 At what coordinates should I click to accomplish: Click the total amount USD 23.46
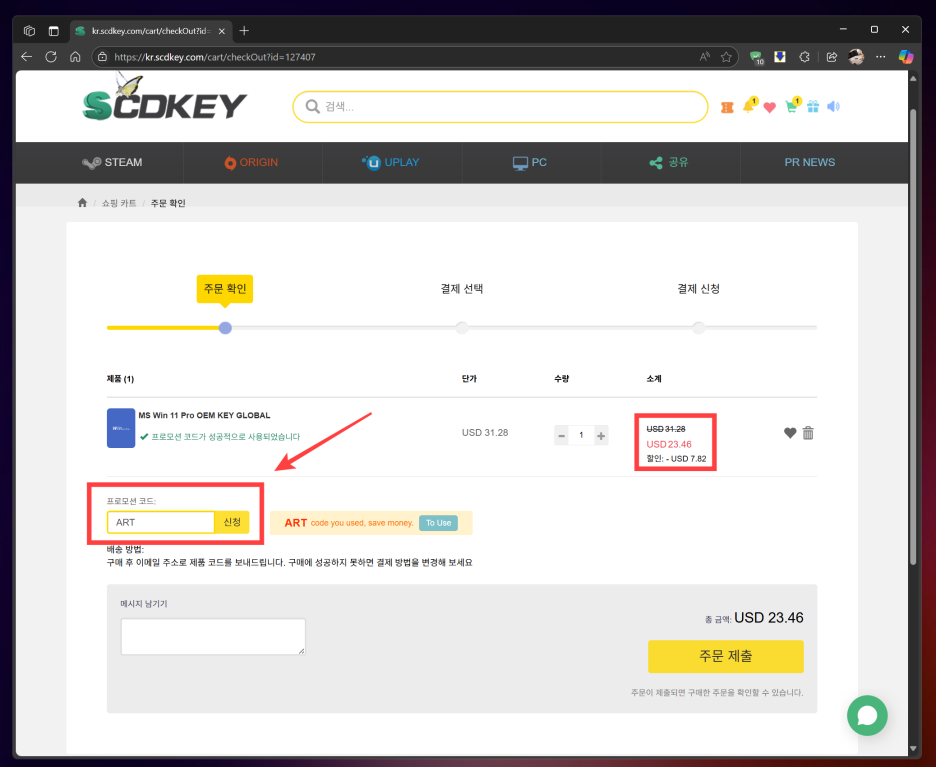click(768, 618)
